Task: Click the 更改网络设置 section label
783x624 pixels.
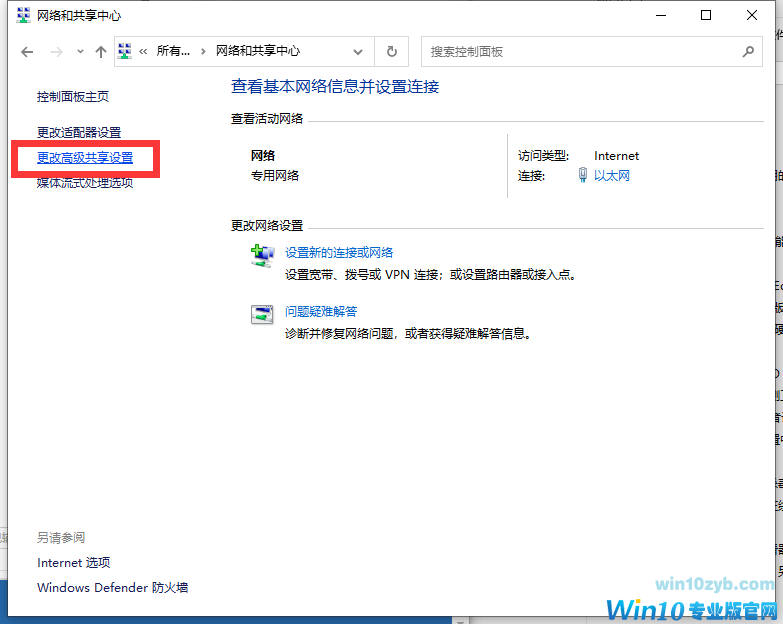Action: pos(267,226)
